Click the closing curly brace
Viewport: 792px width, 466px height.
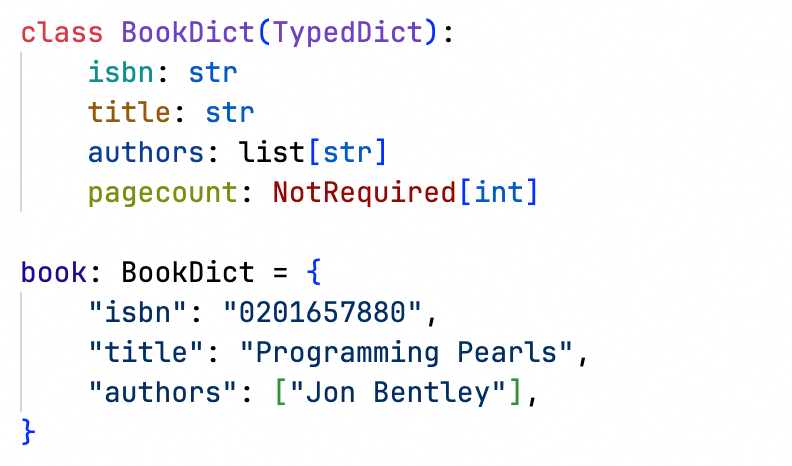28,432
